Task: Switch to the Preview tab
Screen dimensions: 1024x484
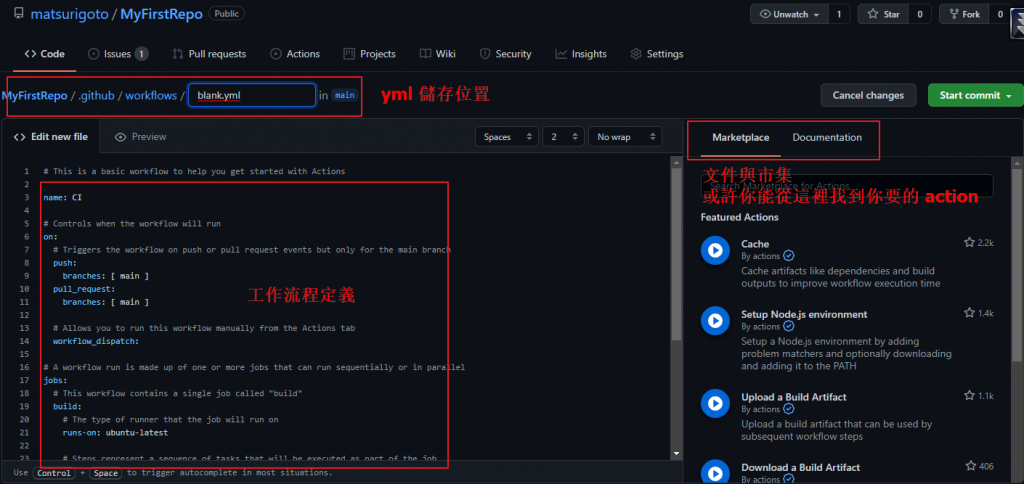Action: pos(140,137)
